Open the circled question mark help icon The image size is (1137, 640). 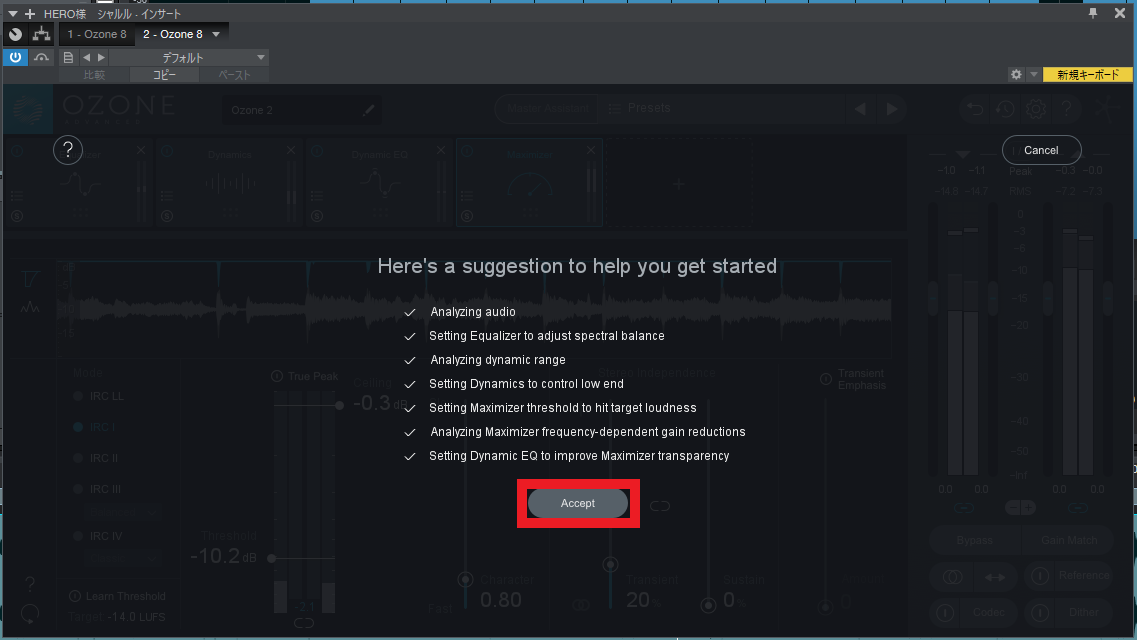tap(68, 150)
